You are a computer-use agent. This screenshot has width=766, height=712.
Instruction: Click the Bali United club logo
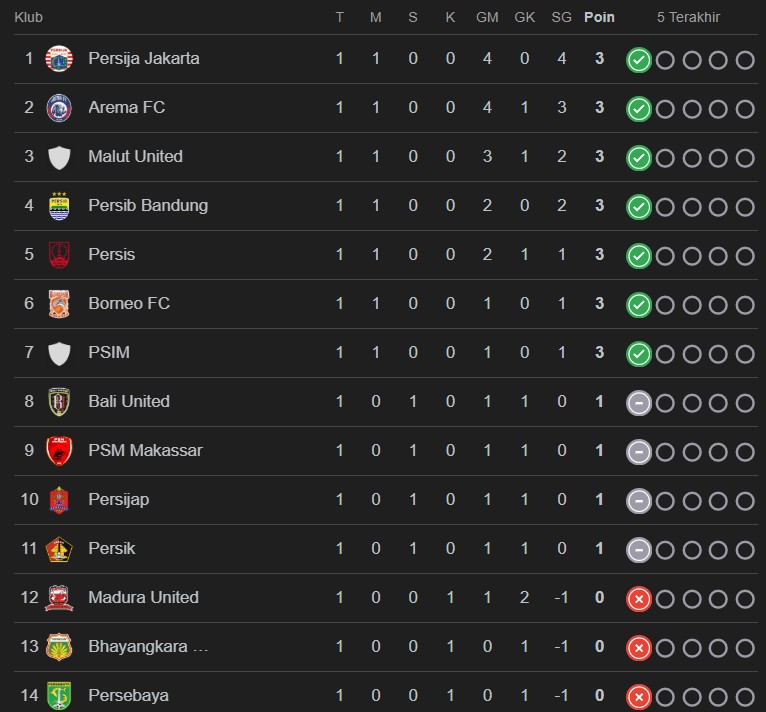pyautogui.click(x=60, y=402)
